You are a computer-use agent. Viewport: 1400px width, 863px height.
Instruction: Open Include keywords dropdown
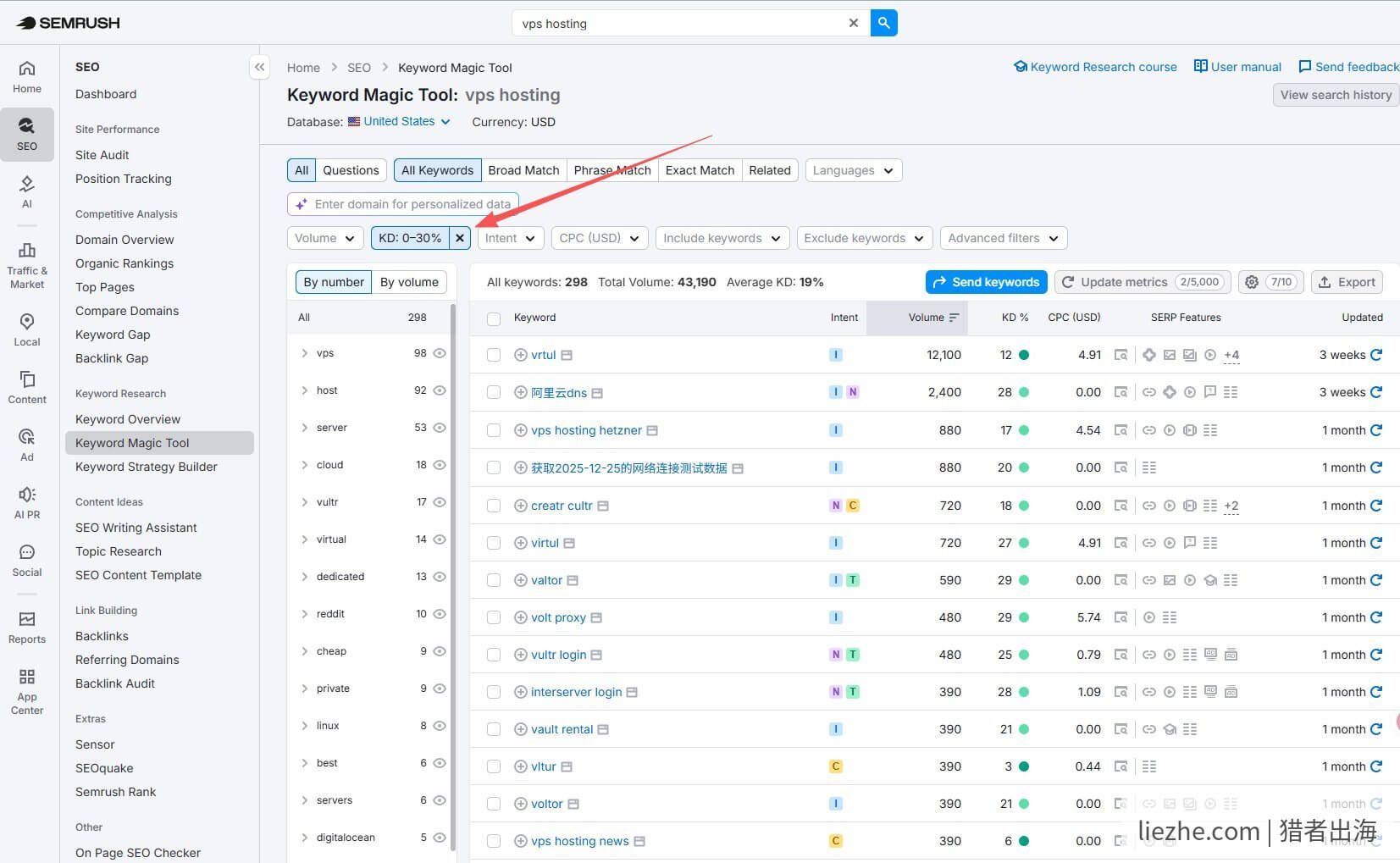tap(722, 238)
